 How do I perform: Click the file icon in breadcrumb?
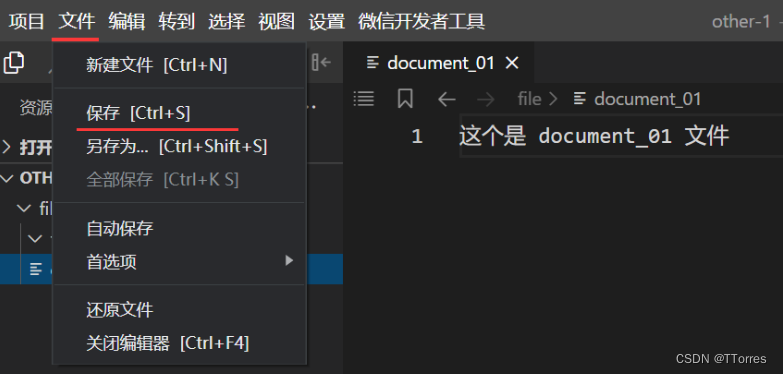coord(579,98)
